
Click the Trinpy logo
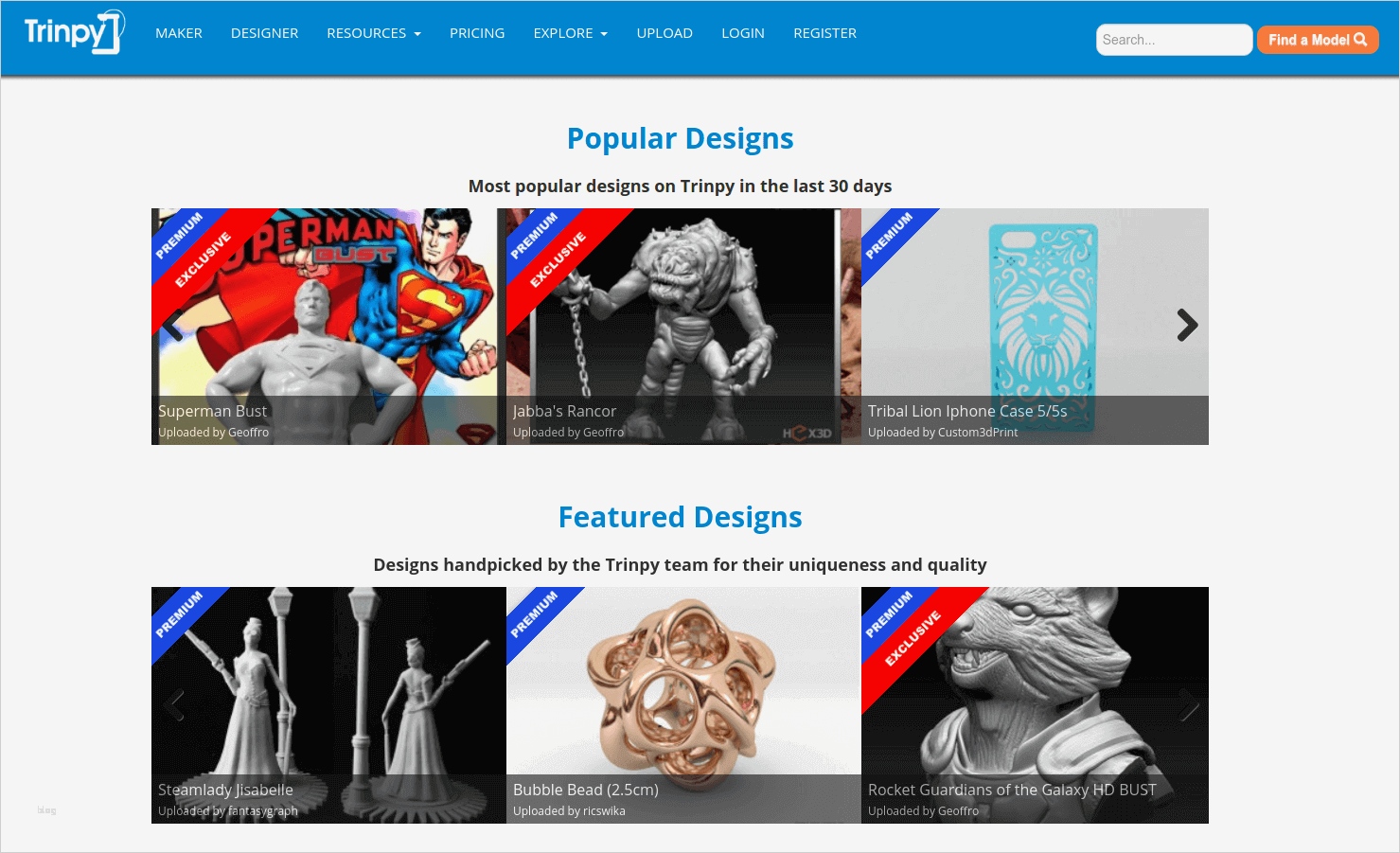click(x=74, y=32)
